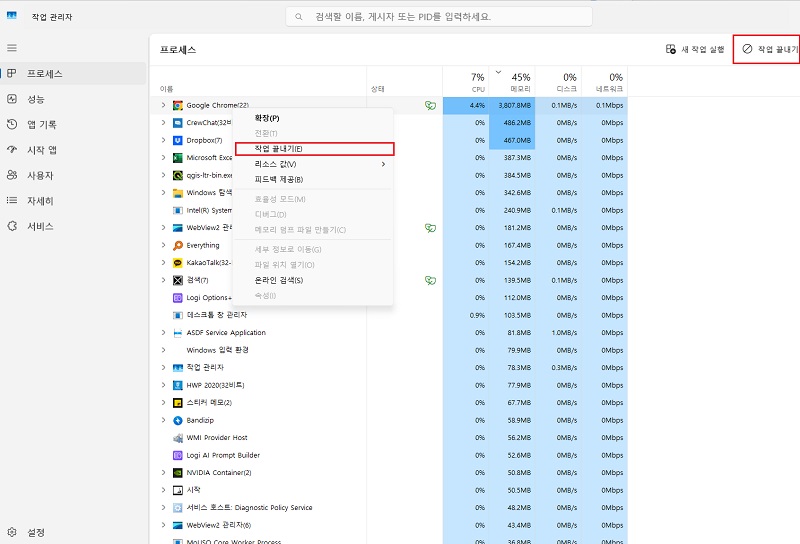This screenshot has width=800, height=544.
Task: Click the KakaoTalk process icon
Action: click(178, 263)
